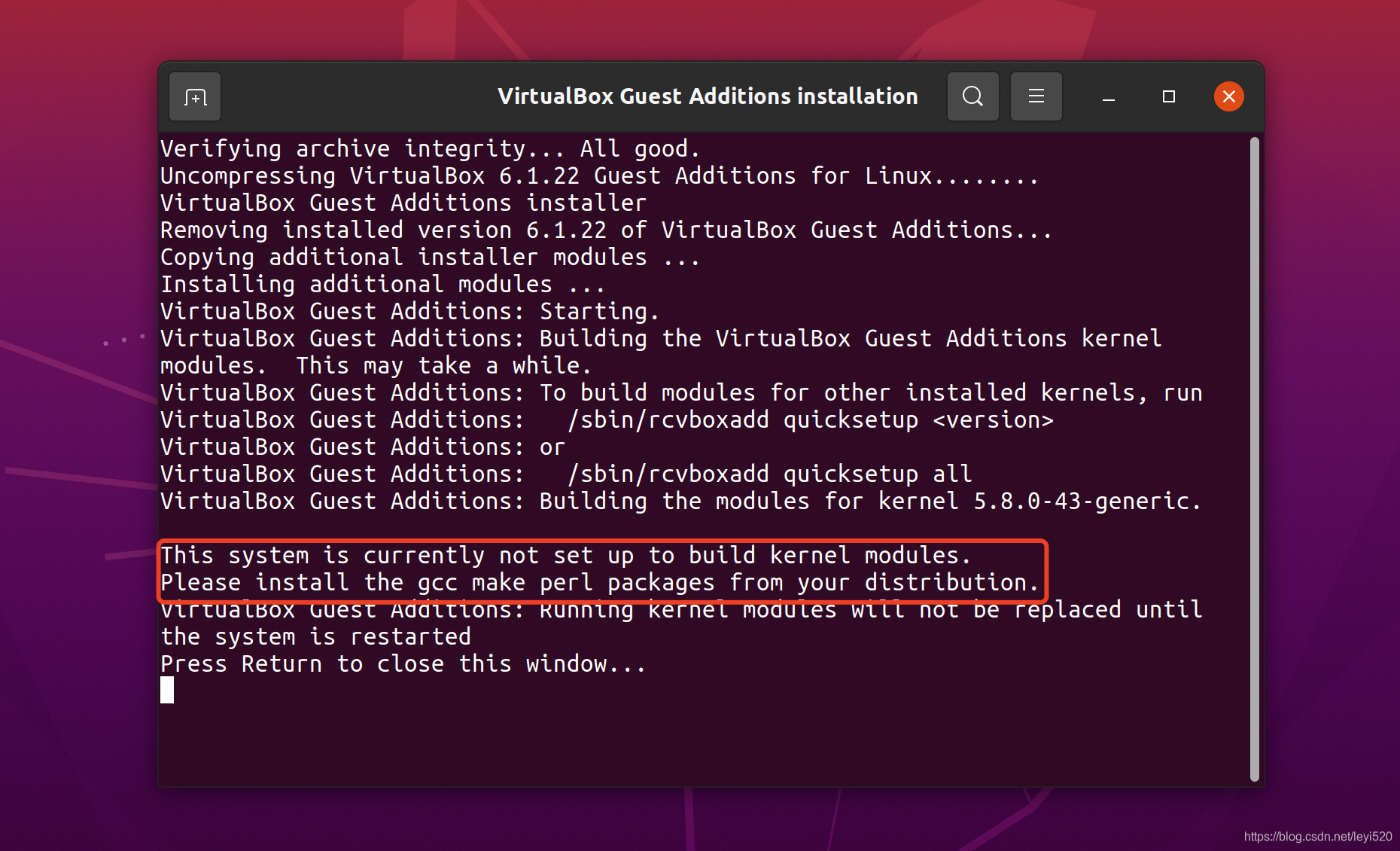Viewport: 1400px width, 851px height.
Task: Click the line 'Copying additional installer modules ...'
Action: point(431,257)
